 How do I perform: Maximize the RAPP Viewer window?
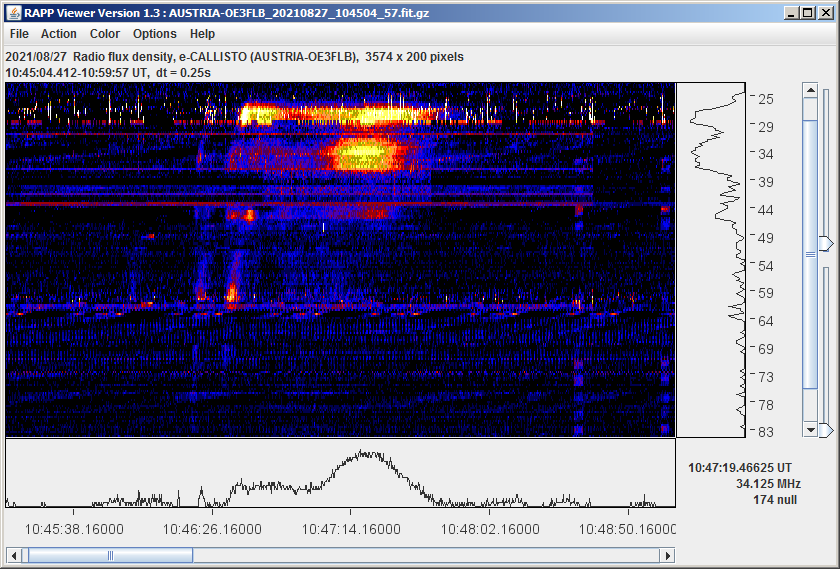pos(808,13)
